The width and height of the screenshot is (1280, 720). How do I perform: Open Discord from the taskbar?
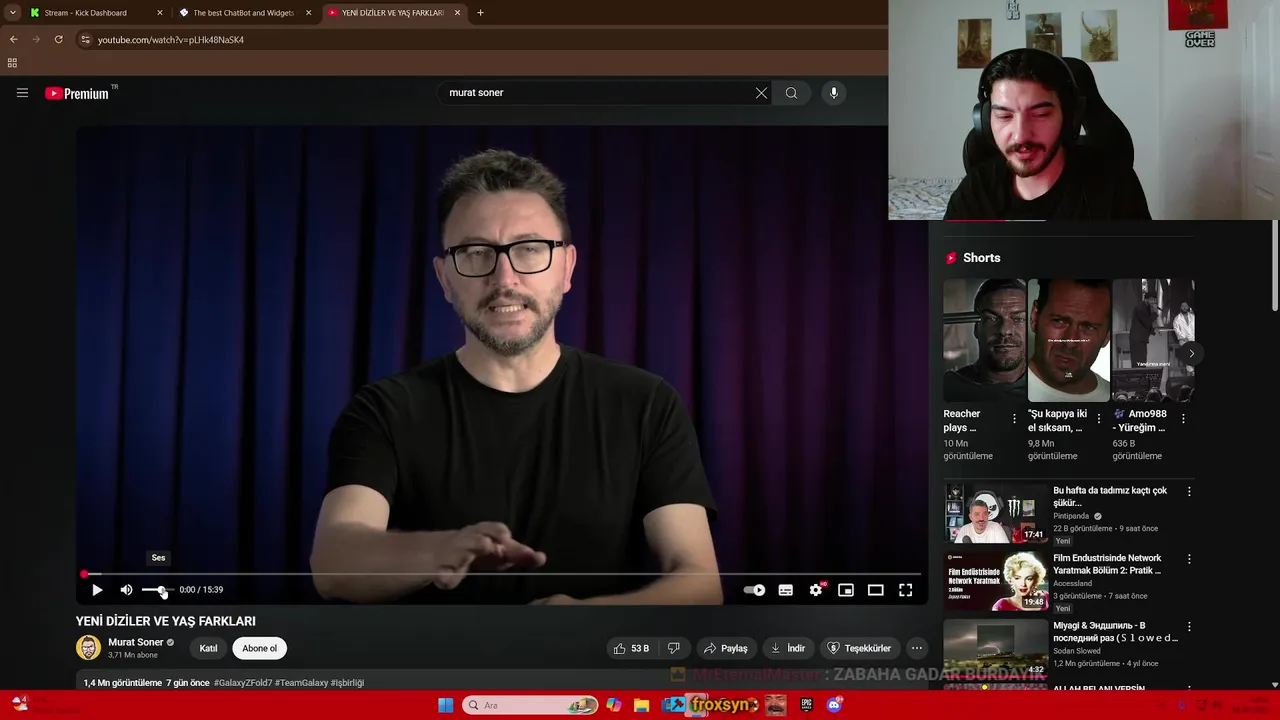point(834,705)
